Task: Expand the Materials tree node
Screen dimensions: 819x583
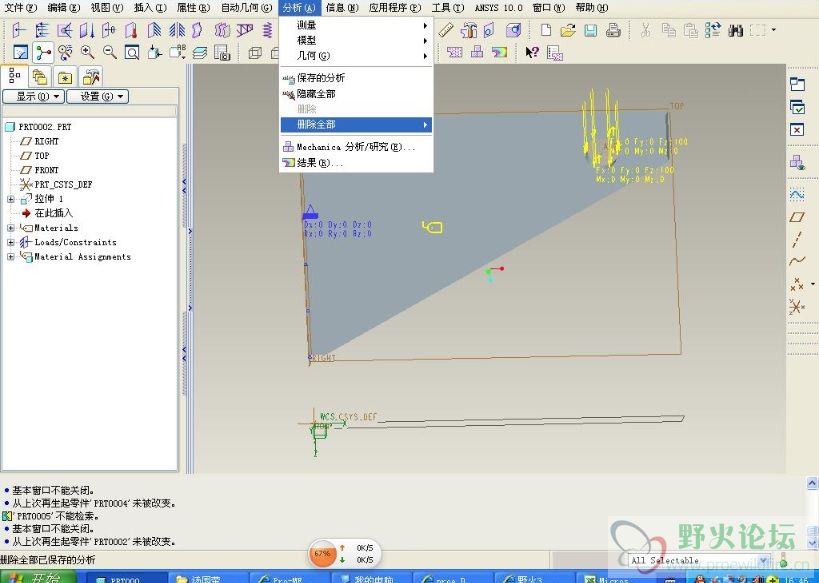Action: pos(11,228)
